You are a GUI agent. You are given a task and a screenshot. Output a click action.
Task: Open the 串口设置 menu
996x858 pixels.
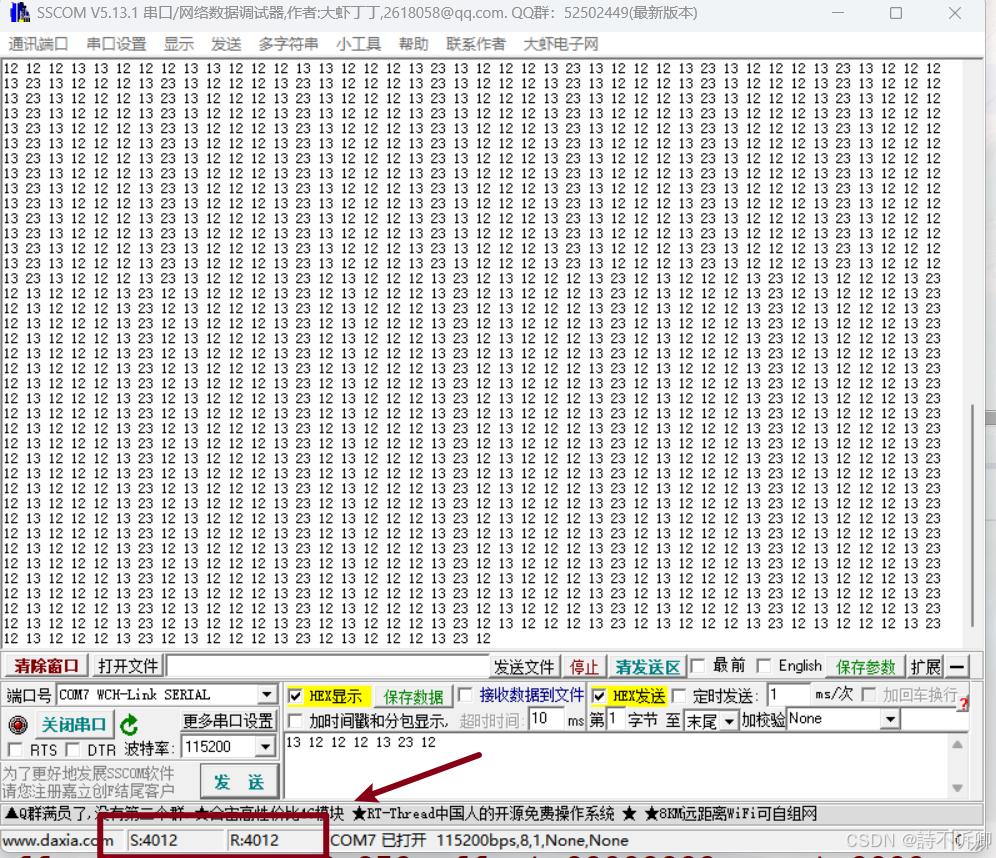click(116, 44)
